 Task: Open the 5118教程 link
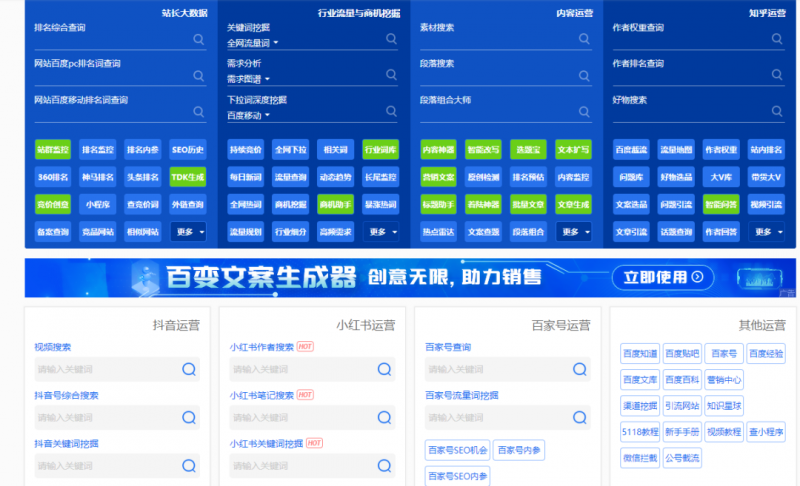(x=640, y=432)
